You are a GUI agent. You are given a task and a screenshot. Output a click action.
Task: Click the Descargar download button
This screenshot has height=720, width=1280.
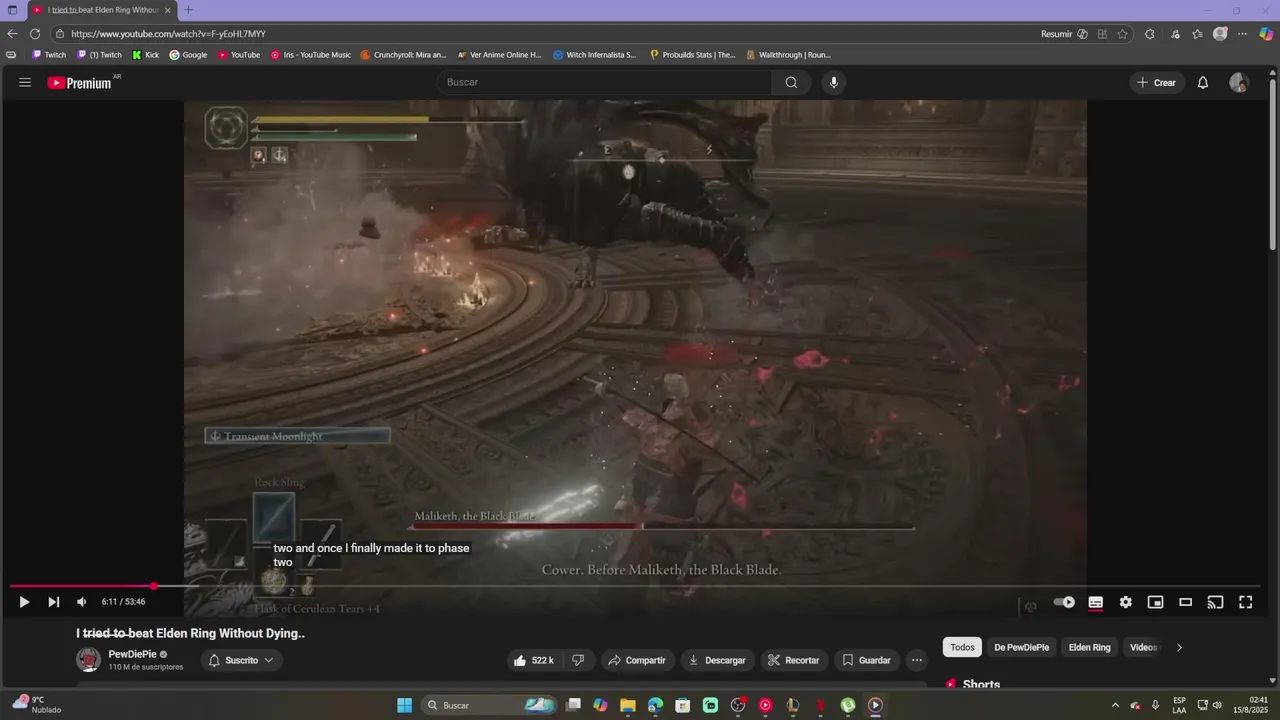[717, 660]
